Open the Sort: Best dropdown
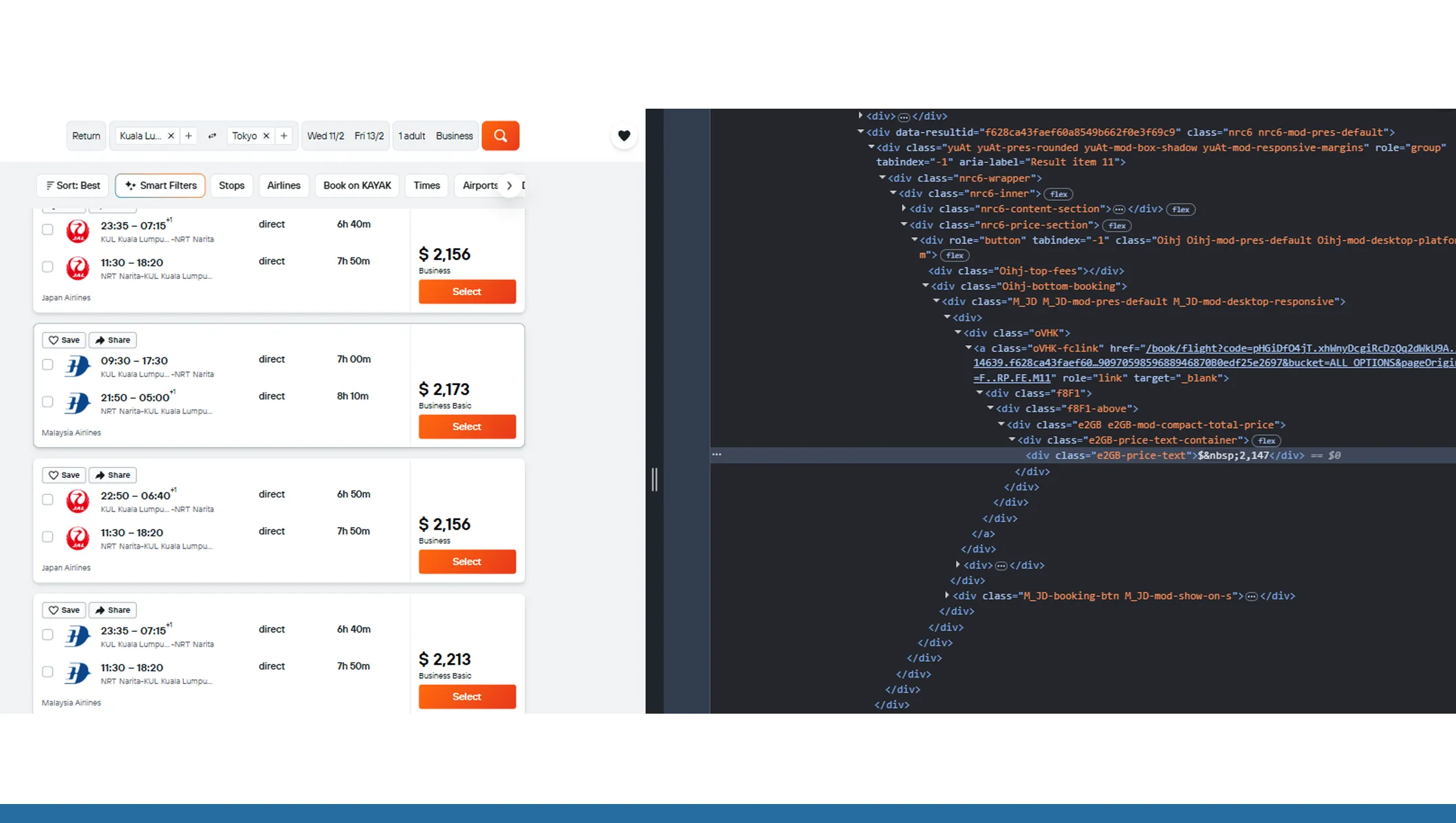Screen dimensions: 1456x823 [x=73, y=185]
